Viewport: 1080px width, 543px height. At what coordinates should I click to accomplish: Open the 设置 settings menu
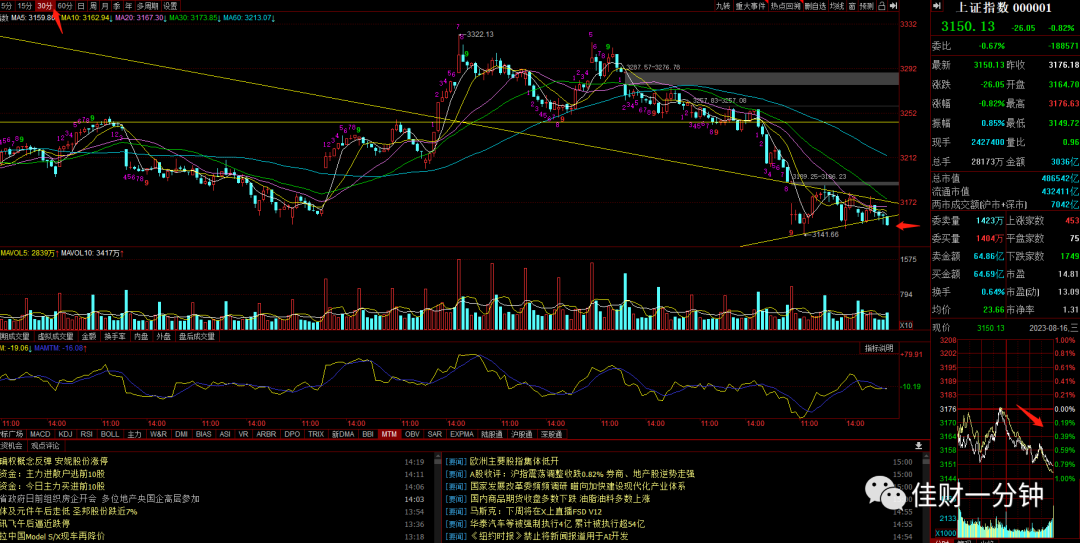pyautogui.click(x=170, y=6)
